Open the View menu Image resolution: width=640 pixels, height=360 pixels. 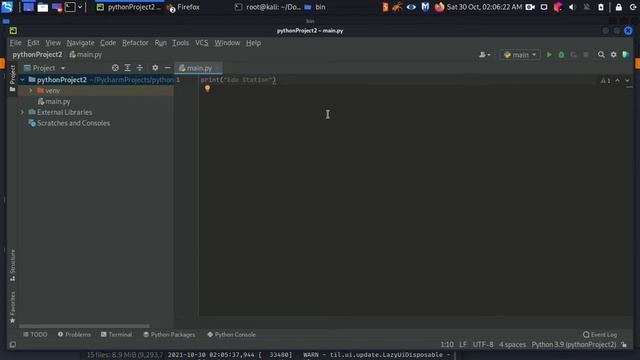click(x=53, y=43)
